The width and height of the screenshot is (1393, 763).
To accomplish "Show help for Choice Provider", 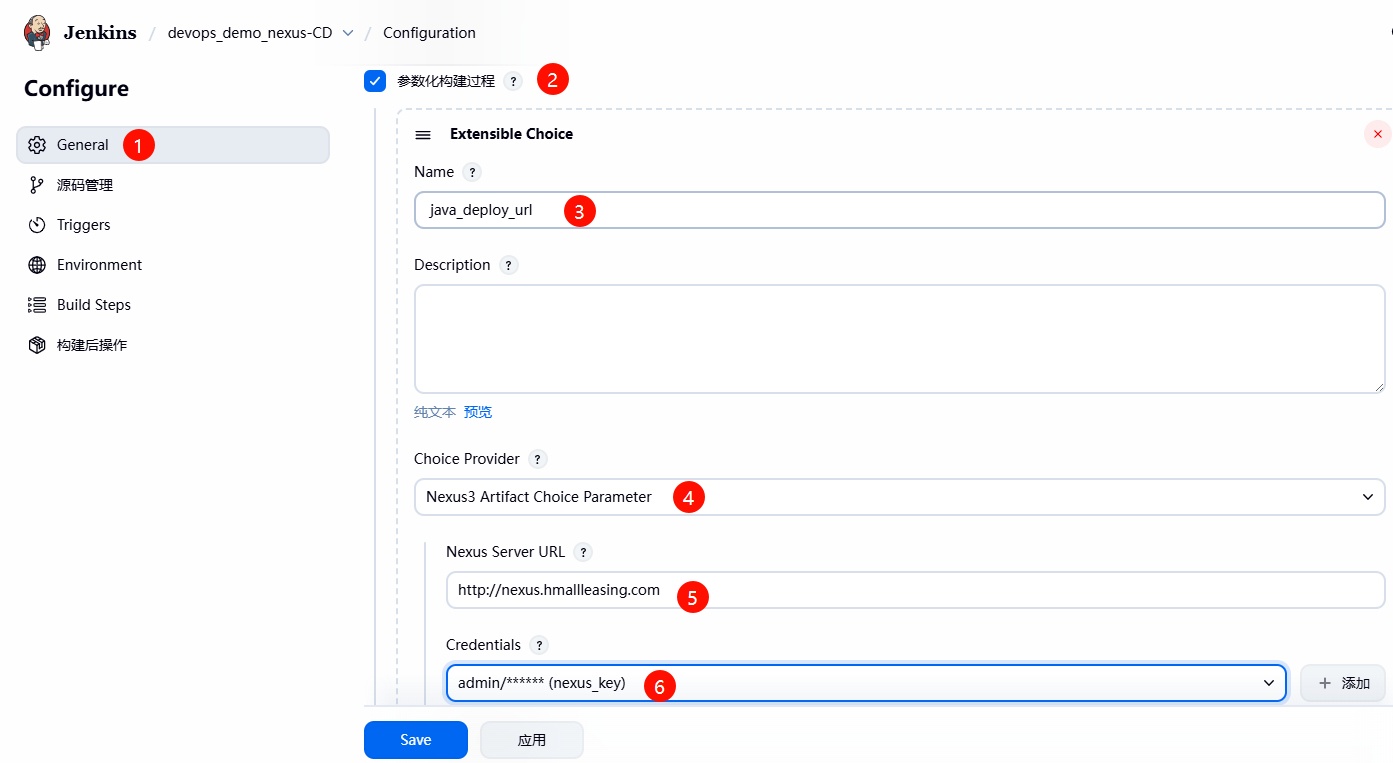I will pos(538,459).
